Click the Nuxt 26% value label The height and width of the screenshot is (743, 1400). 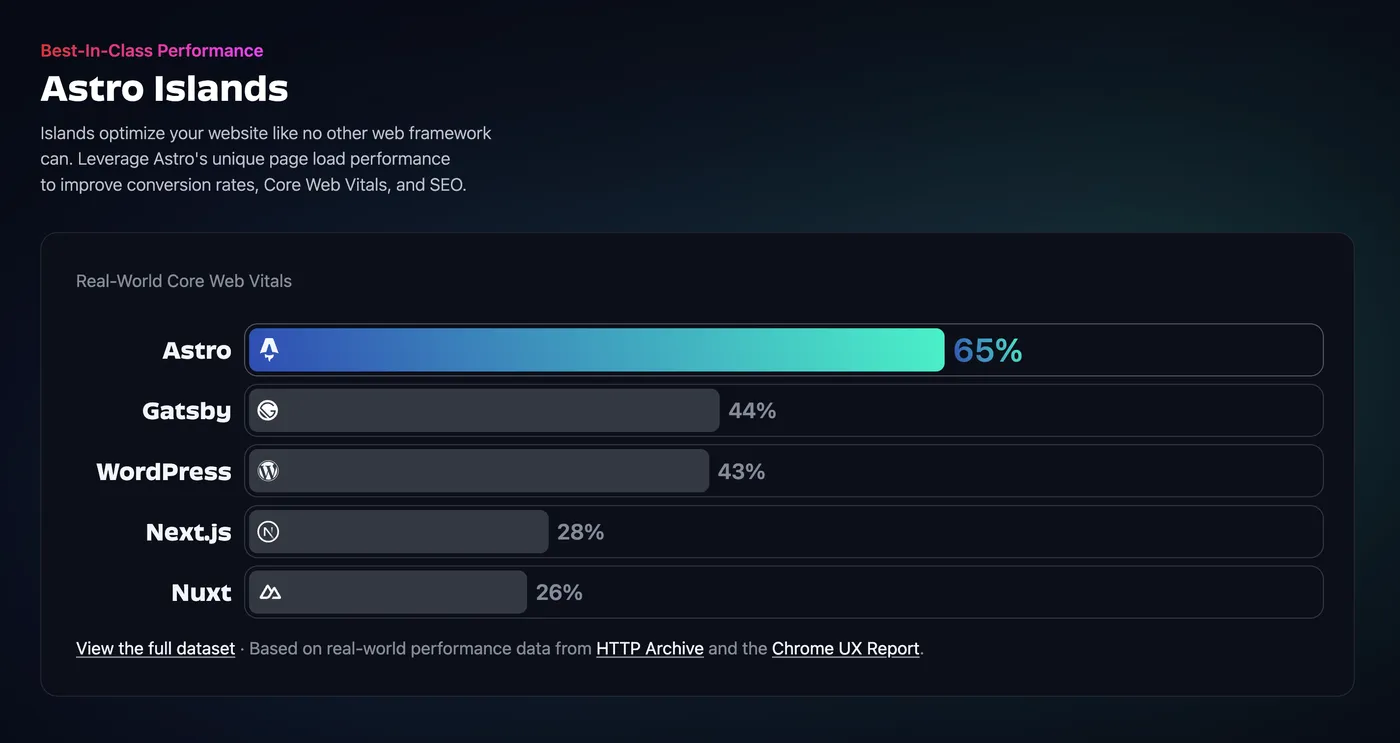pyautogui.click(x=559, y=592)
